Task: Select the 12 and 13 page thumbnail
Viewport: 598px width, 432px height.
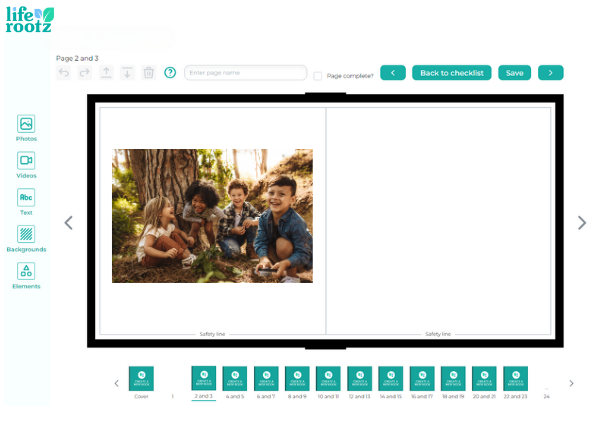Action: (x=360, y=378)
